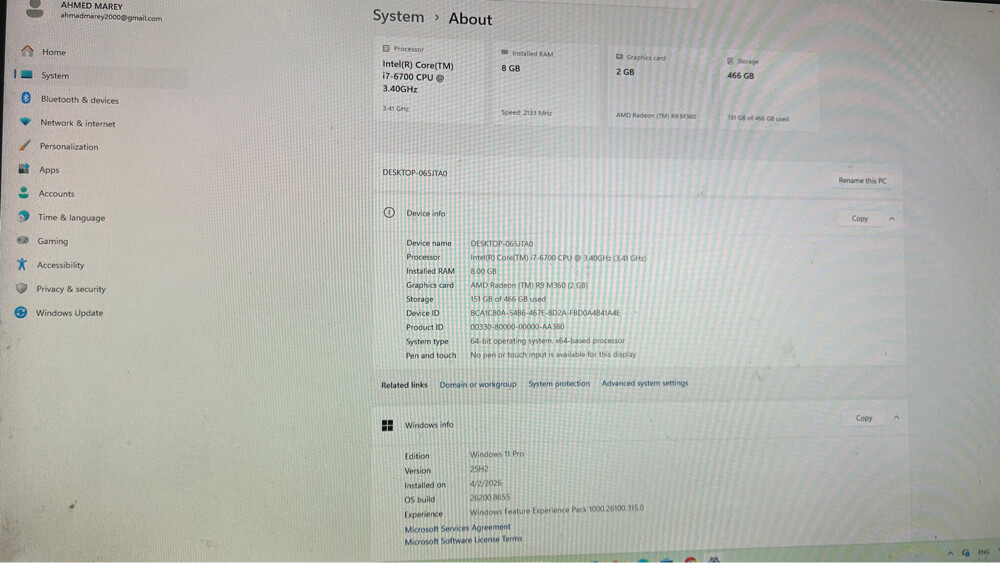Click the Pen and touch value text
The height and width of the screenshot is (563, 1000).
tap(553, 355)
